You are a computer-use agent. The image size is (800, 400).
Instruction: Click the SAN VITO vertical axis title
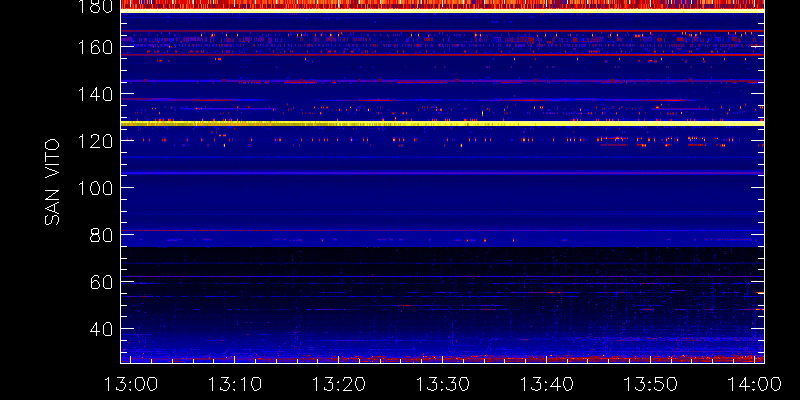click(52, 182)
